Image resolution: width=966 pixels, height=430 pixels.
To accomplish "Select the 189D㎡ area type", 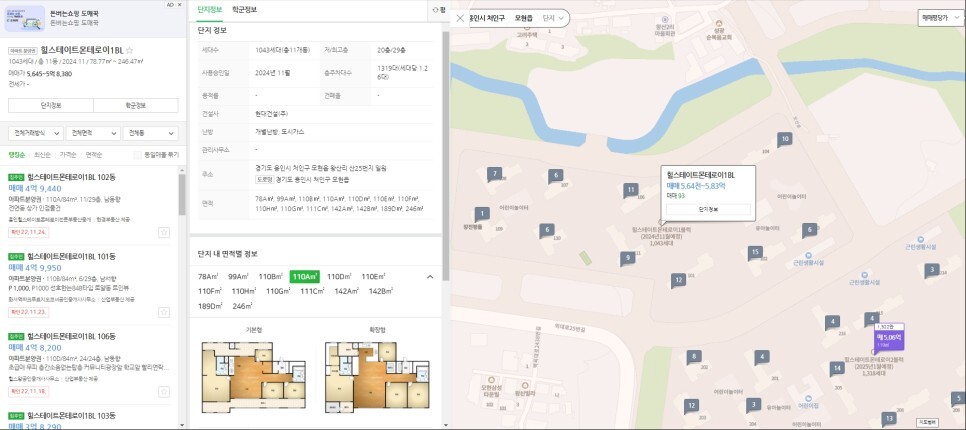I will 211,306.
